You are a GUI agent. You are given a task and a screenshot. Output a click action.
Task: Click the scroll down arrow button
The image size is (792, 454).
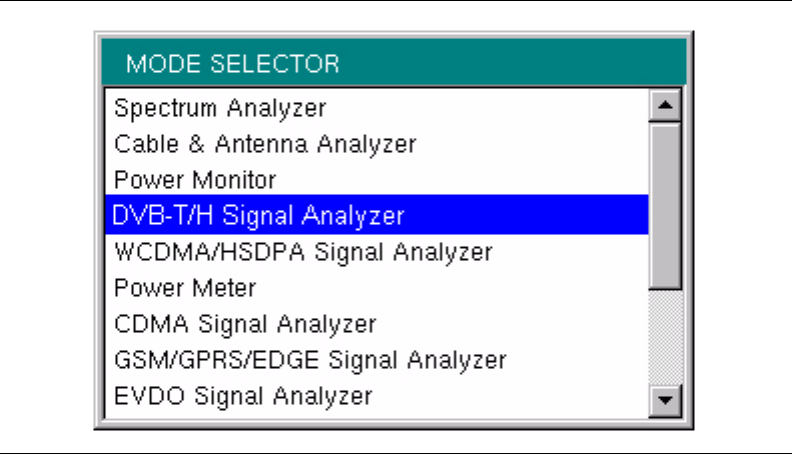[x=665, y=401]
